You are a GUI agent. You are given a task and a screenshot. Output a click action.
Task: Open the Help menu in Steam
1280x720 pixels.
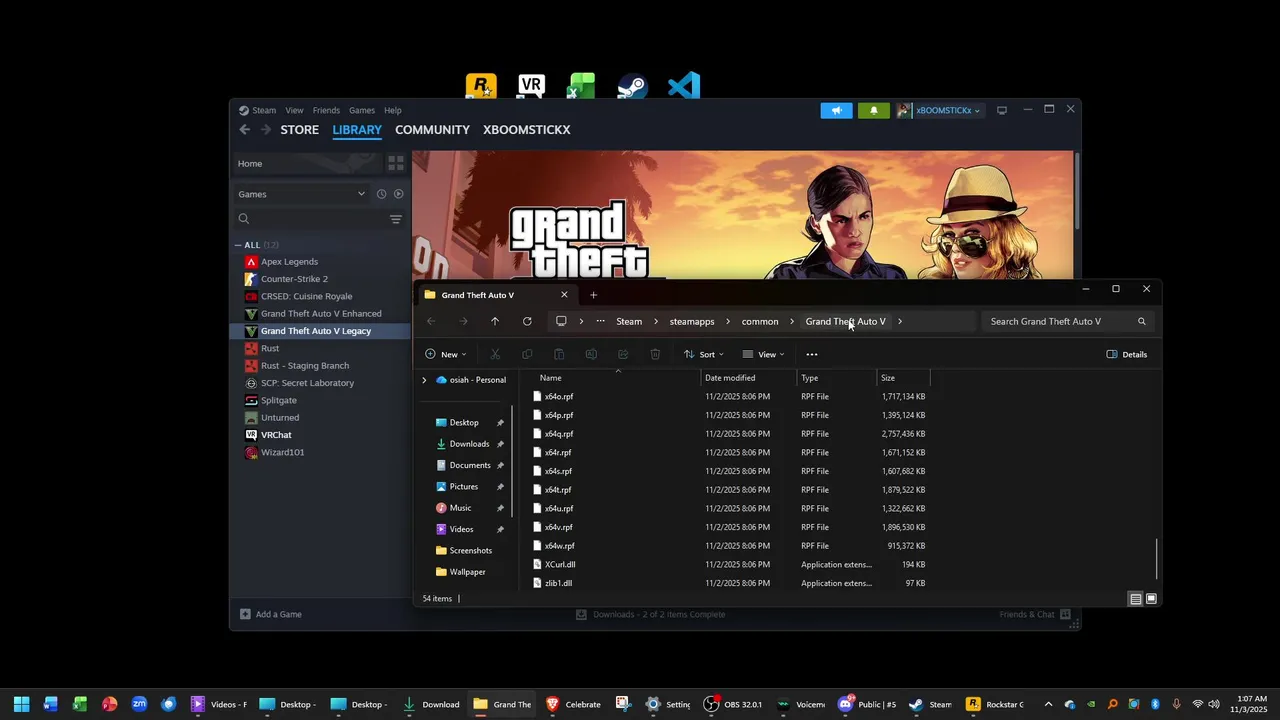click(x=393, y=110)
